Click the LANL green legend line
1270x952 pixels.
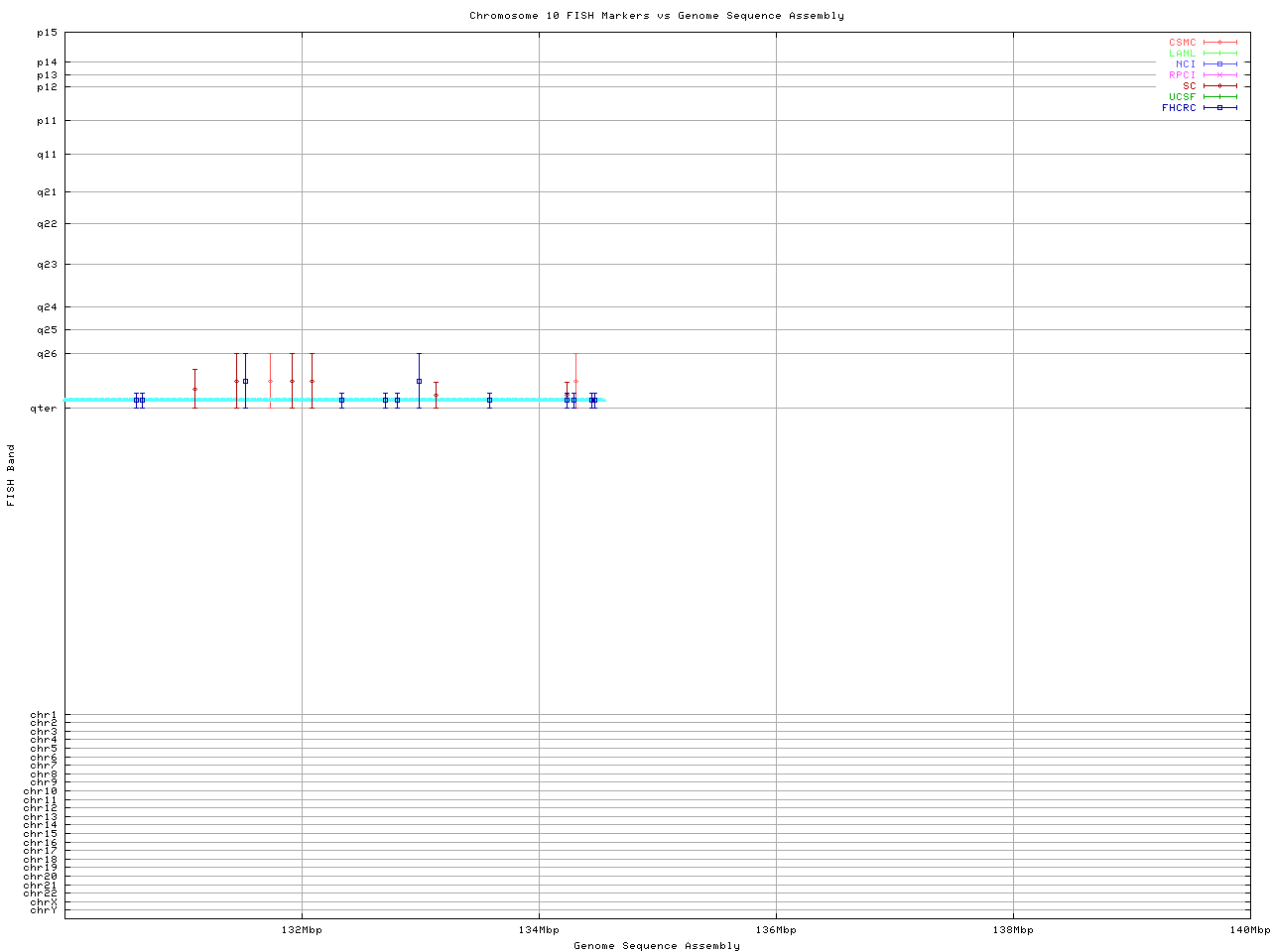tap(1219, 54)
